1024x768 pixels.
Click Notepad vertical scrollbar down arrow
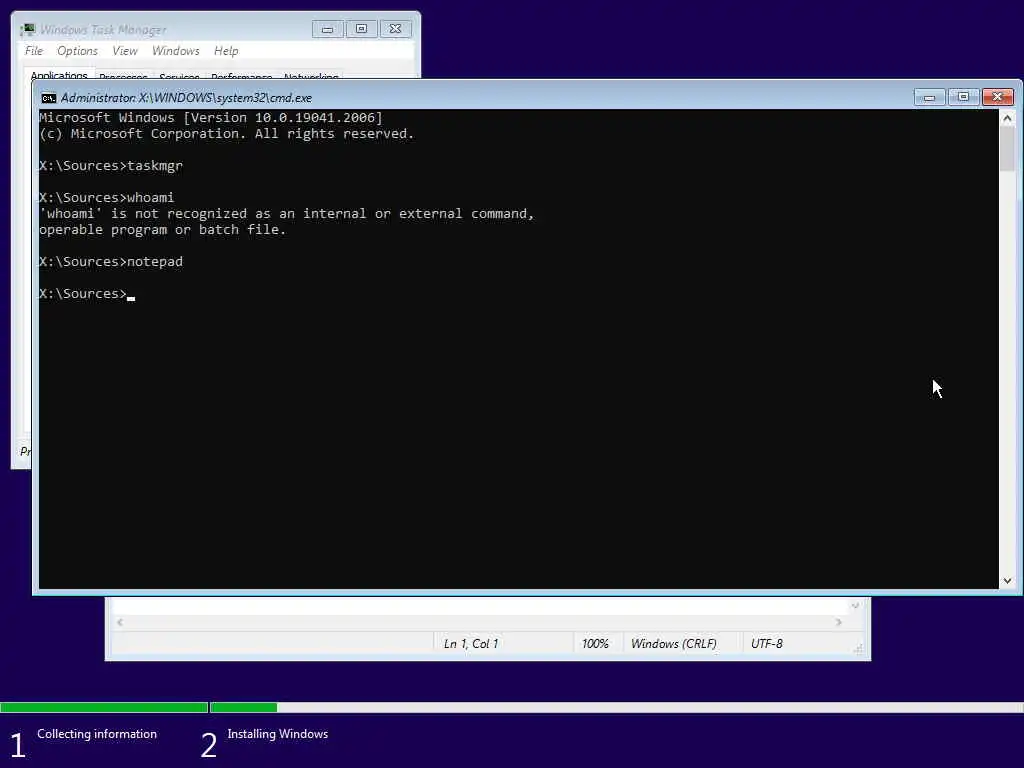click(x=855, y=605)
